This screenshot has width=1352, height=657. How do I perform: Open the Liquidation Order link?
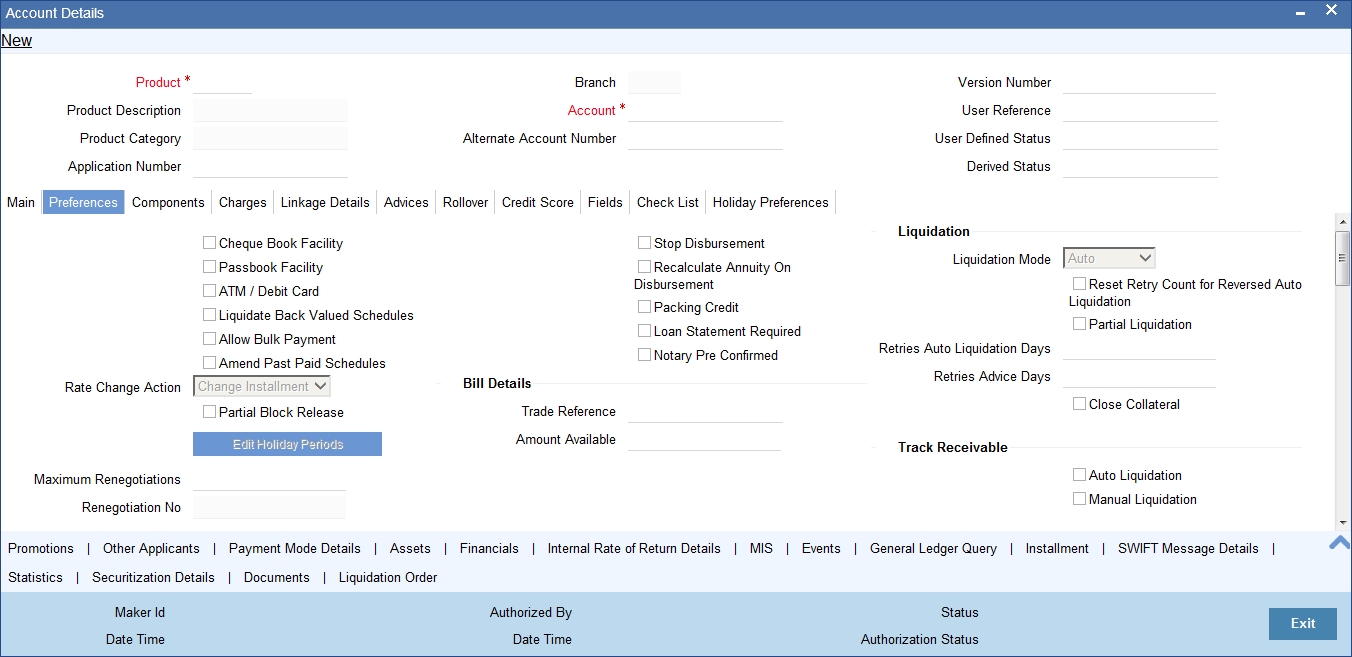(x=388, y=577)
